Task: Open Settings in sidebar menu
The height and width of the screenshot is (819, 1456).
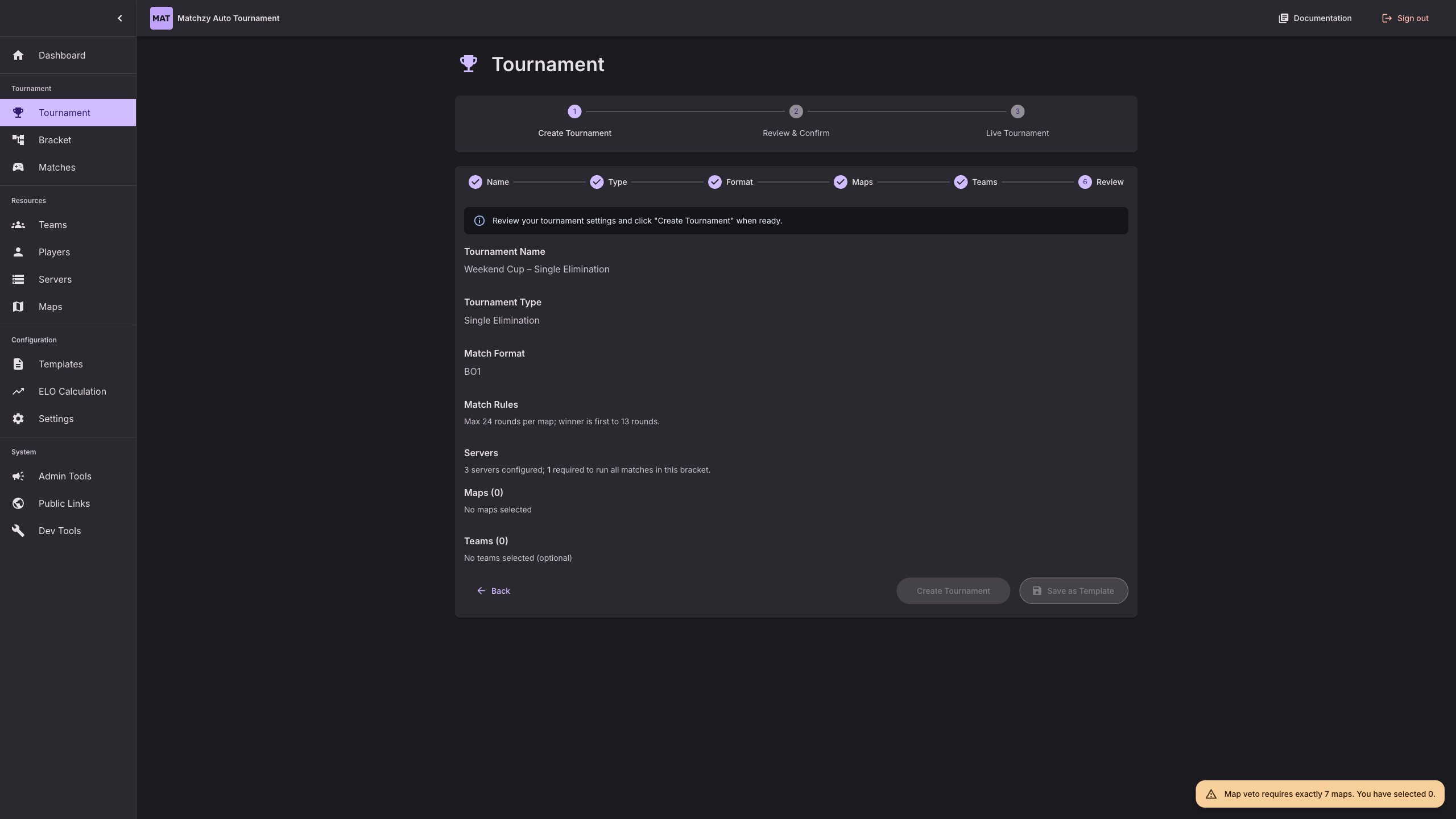Action: [x=56, y=419]
